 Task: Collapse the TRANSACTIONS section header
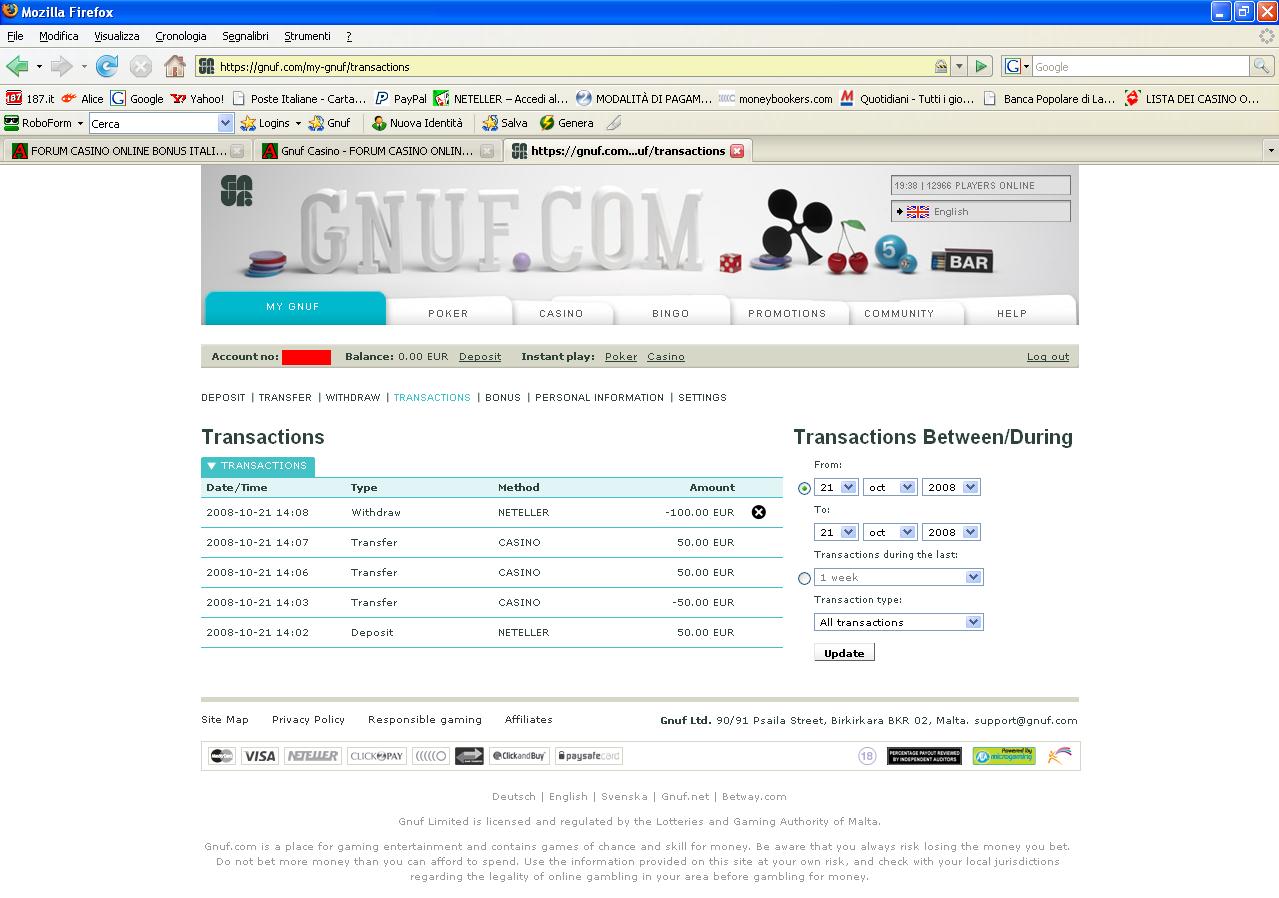258,466
